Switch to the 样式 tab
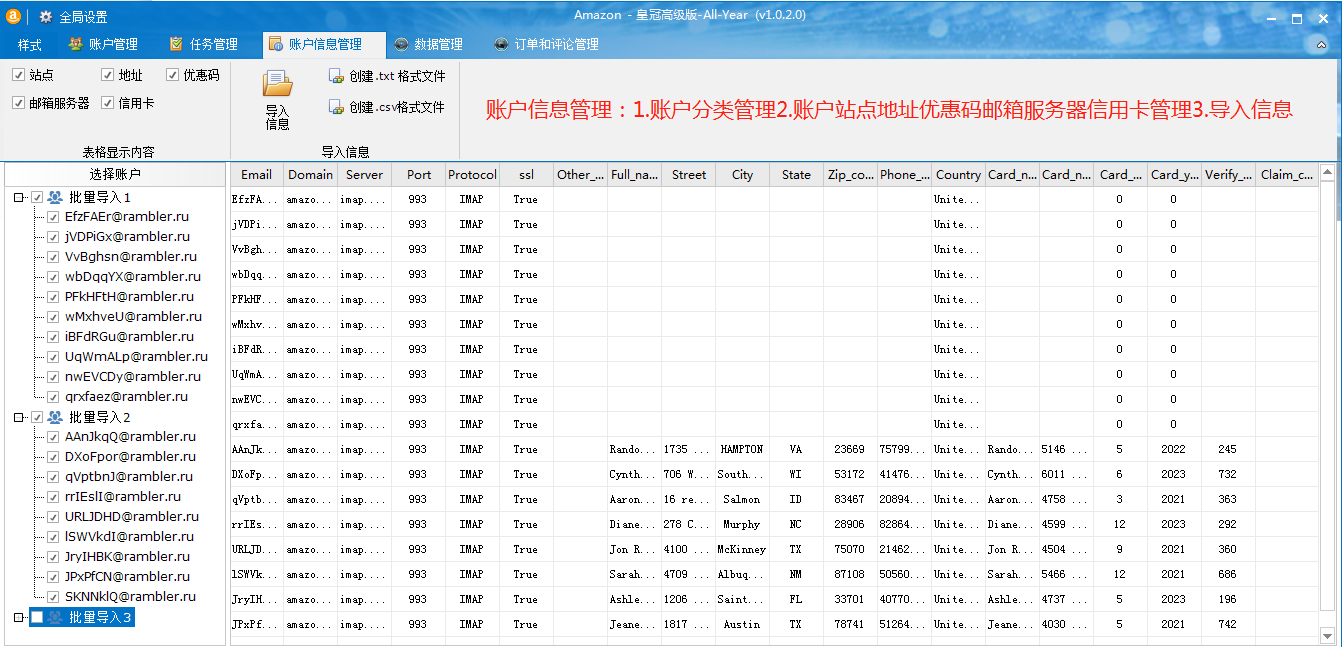The height and width of the screenshot is (647, 1342). click(30, 44)
